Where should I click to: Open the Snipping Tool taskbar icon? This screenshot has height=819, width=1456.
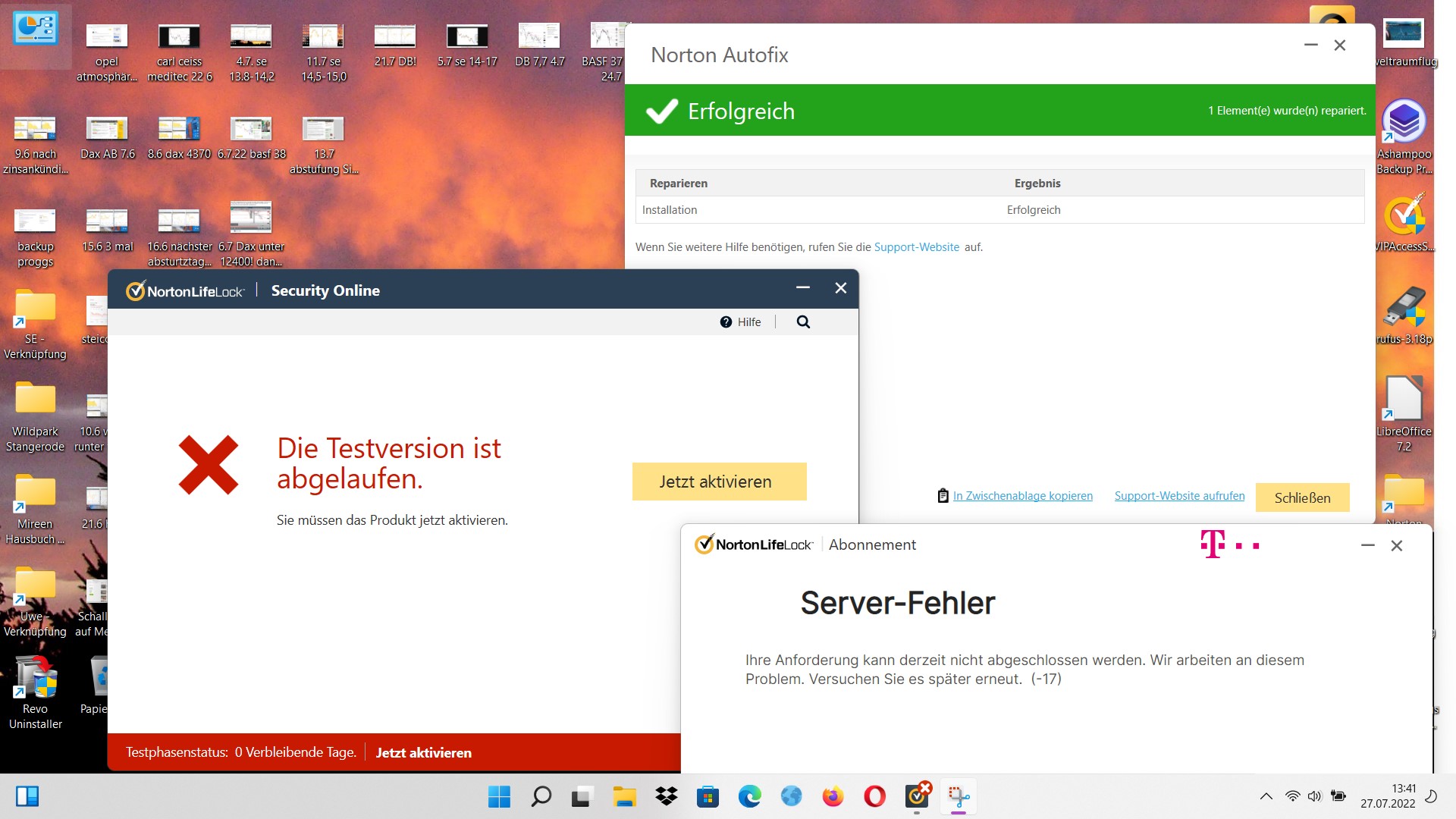pyautogui.click(x=959, y=797)
